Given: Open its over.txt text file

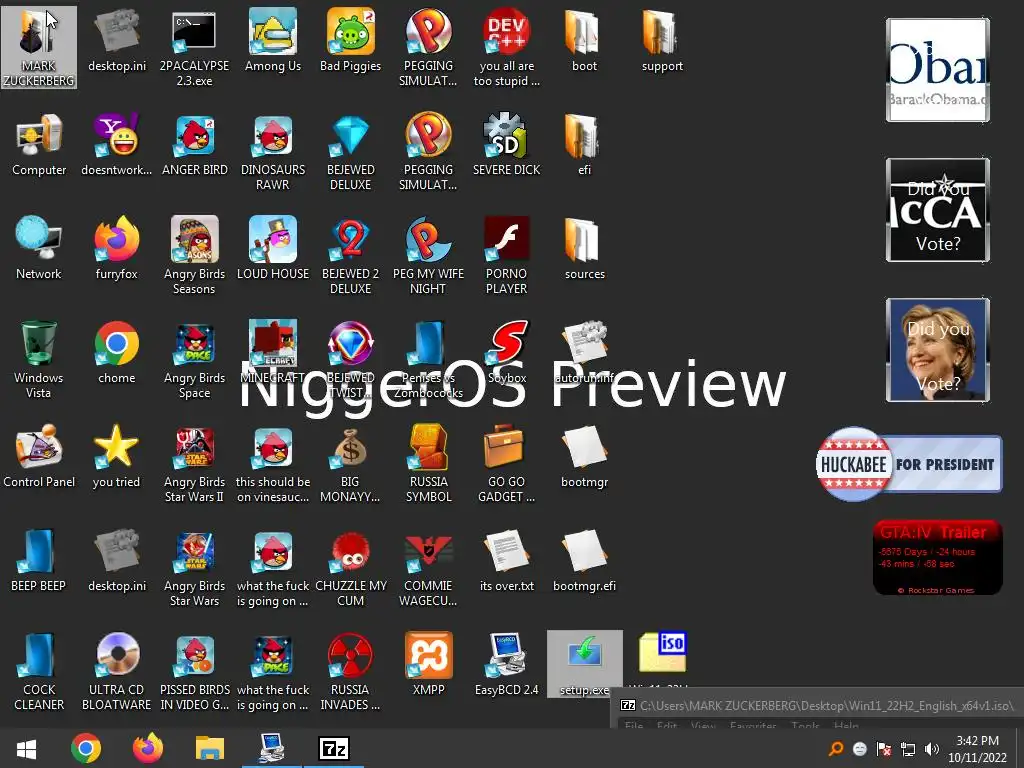Looking at the screenshot, I should pos(506,560).
